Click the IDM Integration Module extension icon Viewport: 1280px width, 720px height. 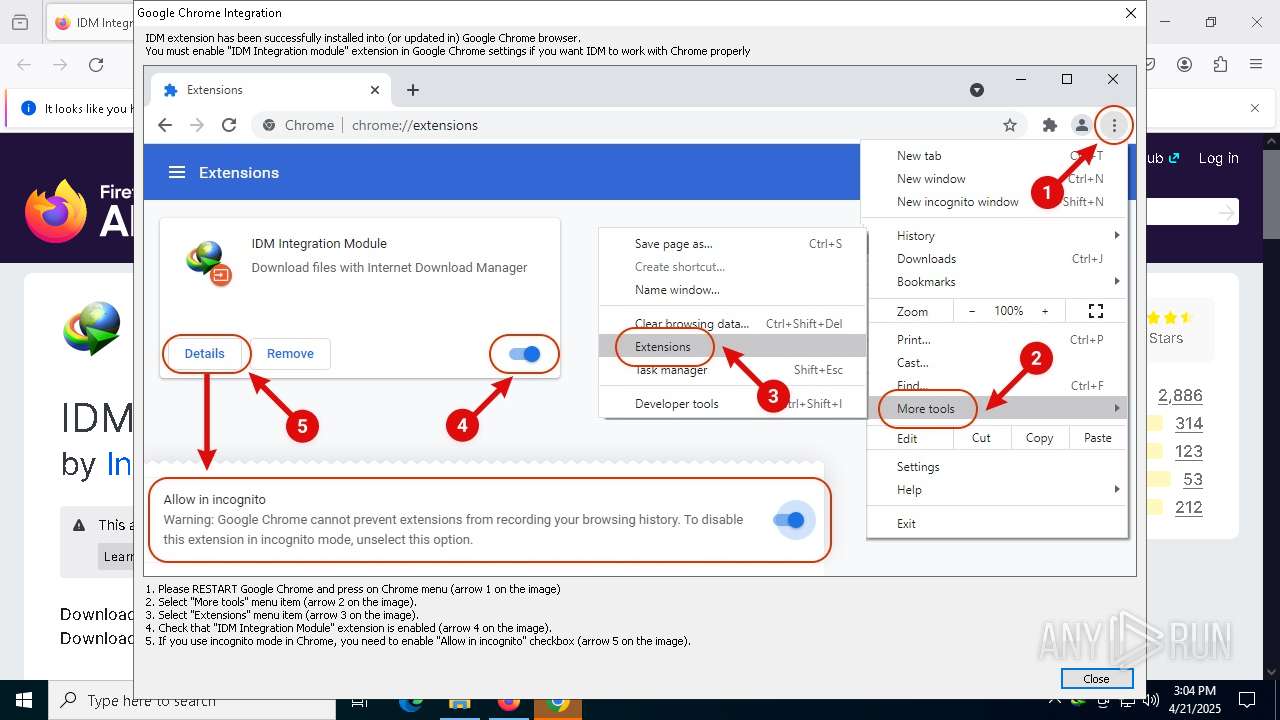point(208,263)
